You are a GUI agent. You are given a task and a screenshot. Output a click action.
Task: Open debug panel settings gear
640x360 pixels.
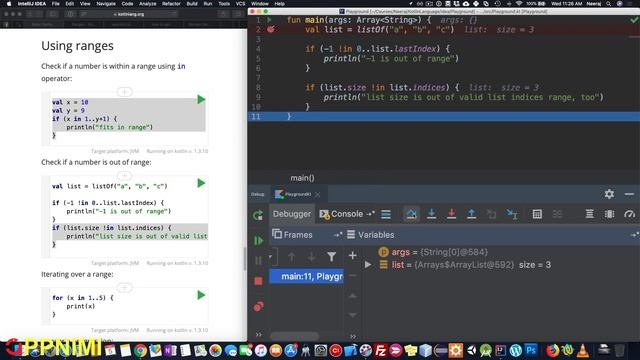[609, 194]
